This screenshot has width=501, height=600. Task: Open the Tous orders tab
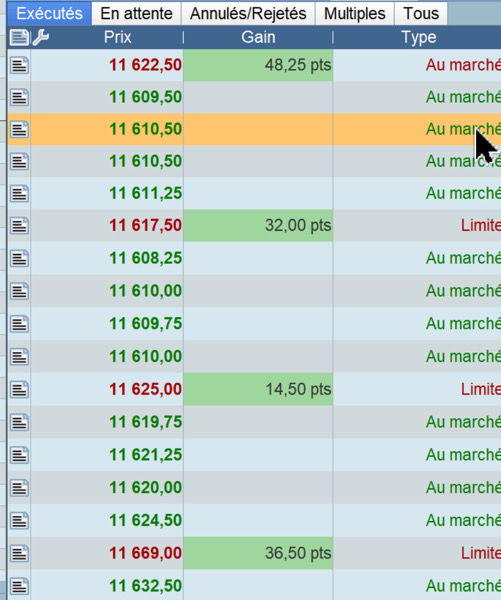421,14
